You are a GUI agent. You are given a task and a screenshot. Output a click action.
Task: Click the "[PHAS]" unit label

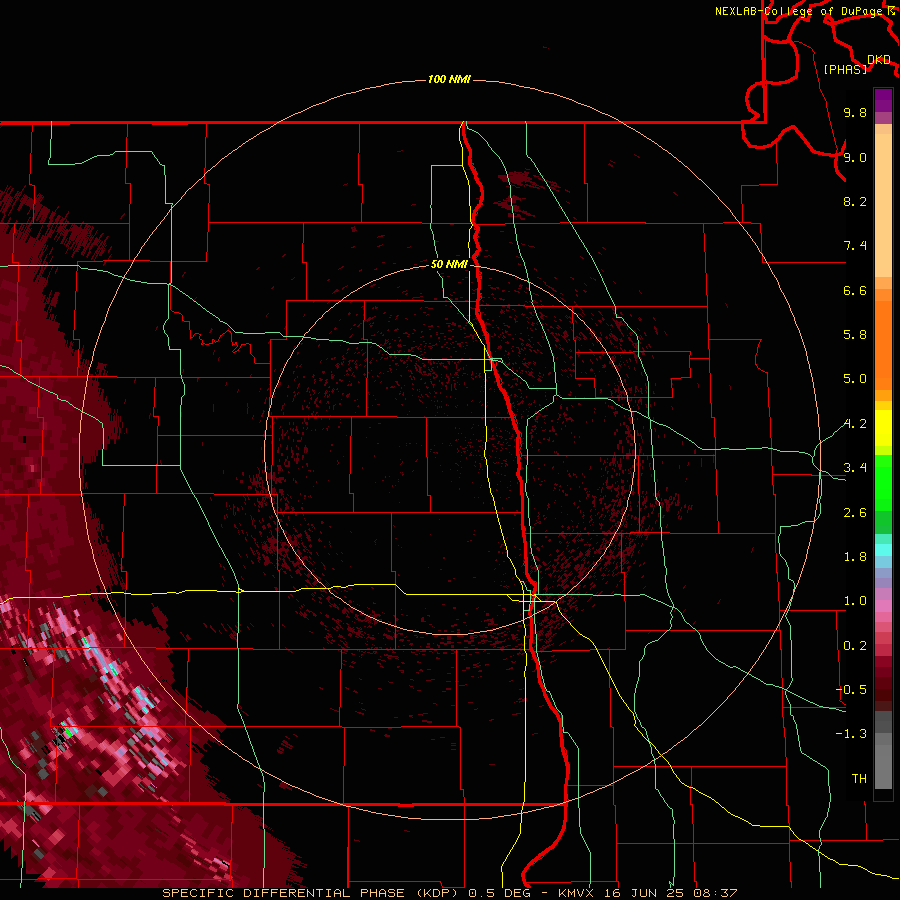tap(845, 69)
